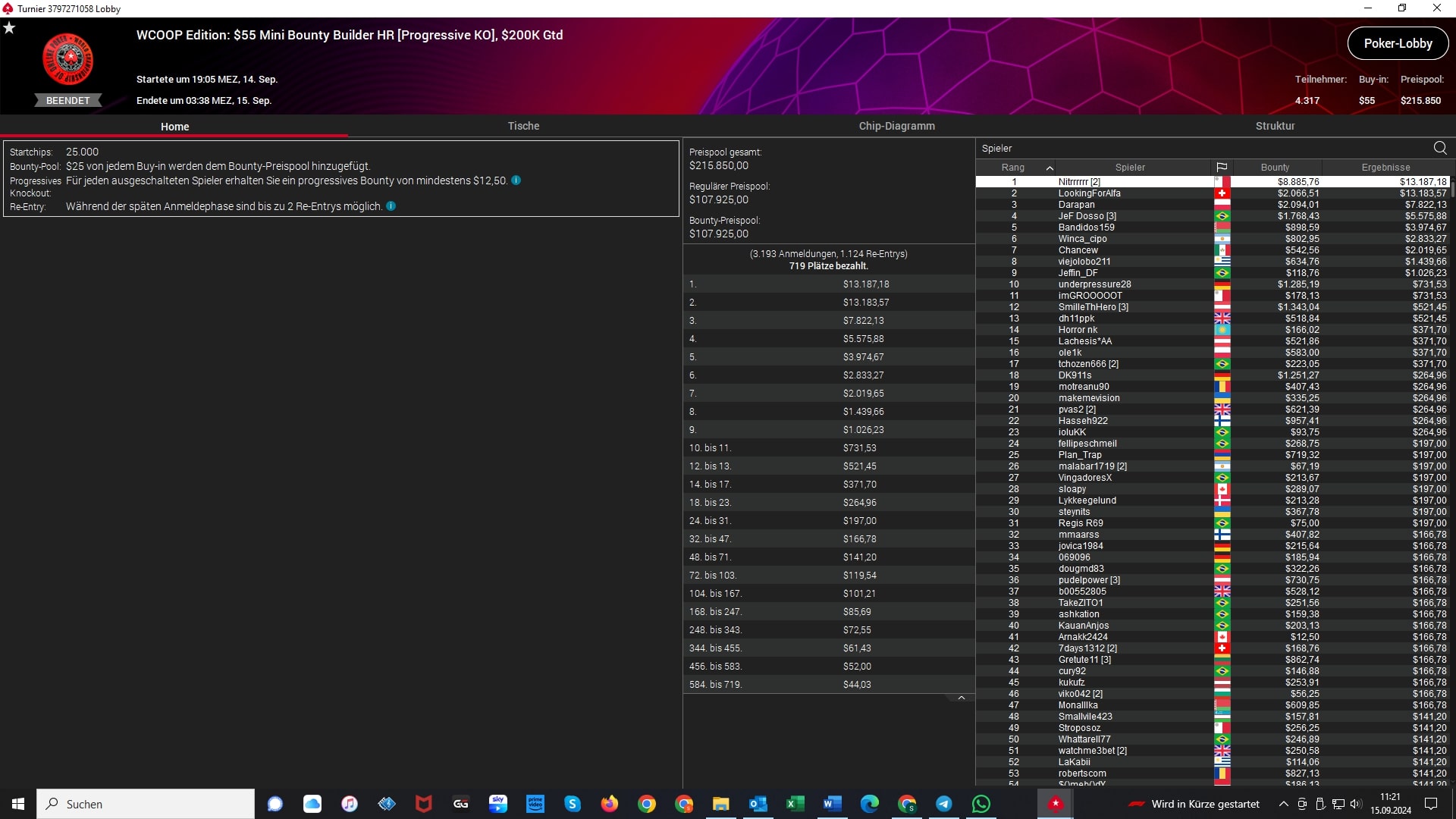This screenshot has width=1456, height=819.
Task: Click the PokerStars taskbar icon
Action: (1055, 804)
